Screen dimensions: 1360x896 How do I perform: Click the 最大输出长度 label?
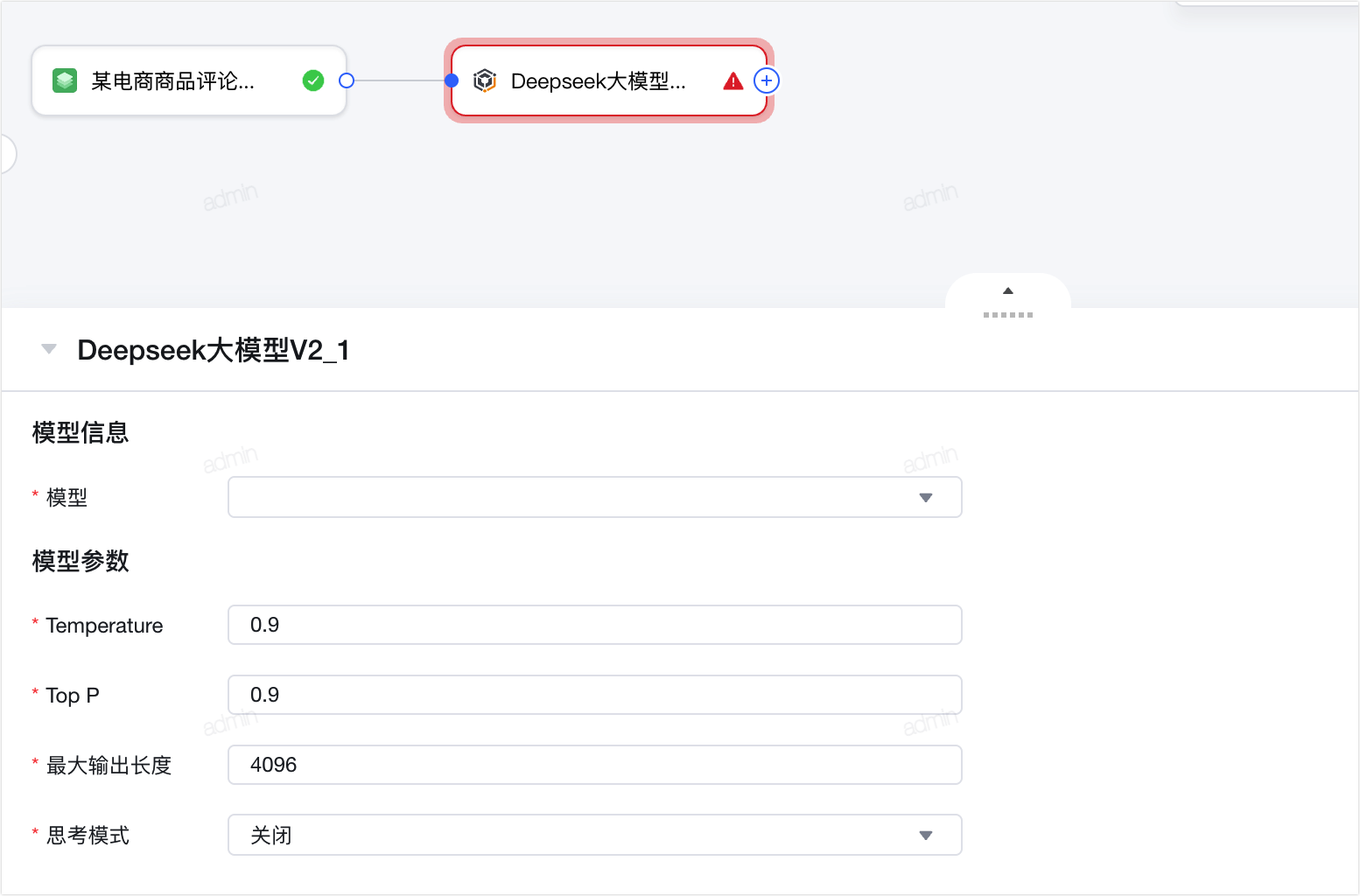click(x=109, y=766)
